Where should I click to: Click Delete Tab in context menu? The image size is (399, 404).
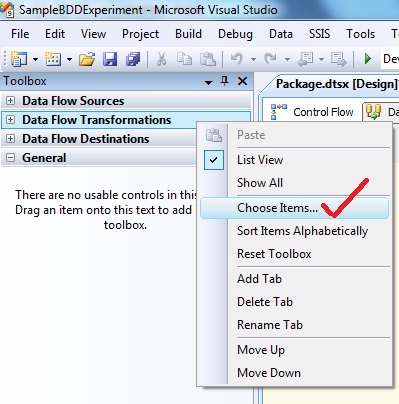click(x=295, y=302)
